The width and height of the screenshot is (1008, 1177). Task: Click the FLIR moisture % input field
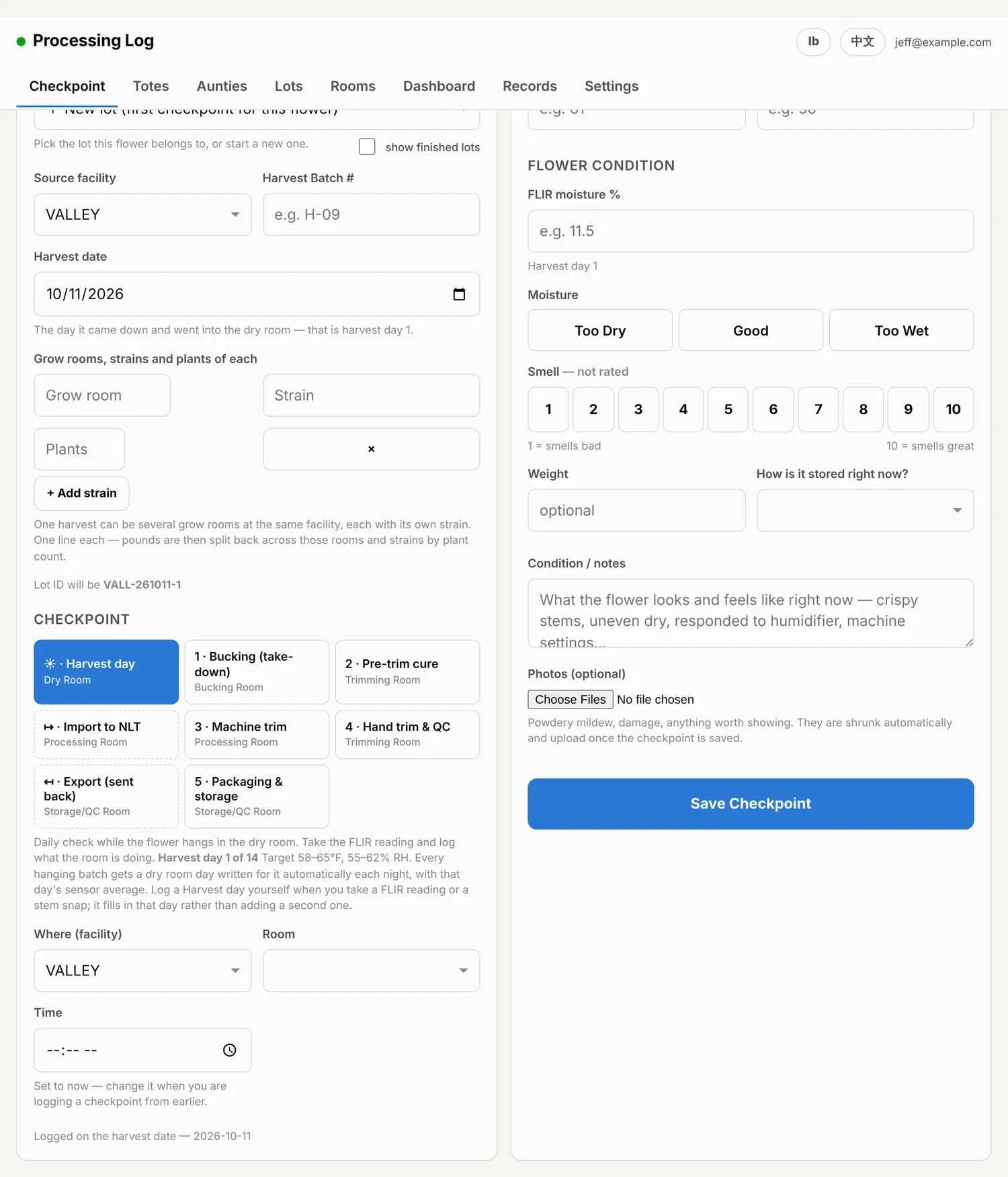pyautogui.click(x=751, y=231)
